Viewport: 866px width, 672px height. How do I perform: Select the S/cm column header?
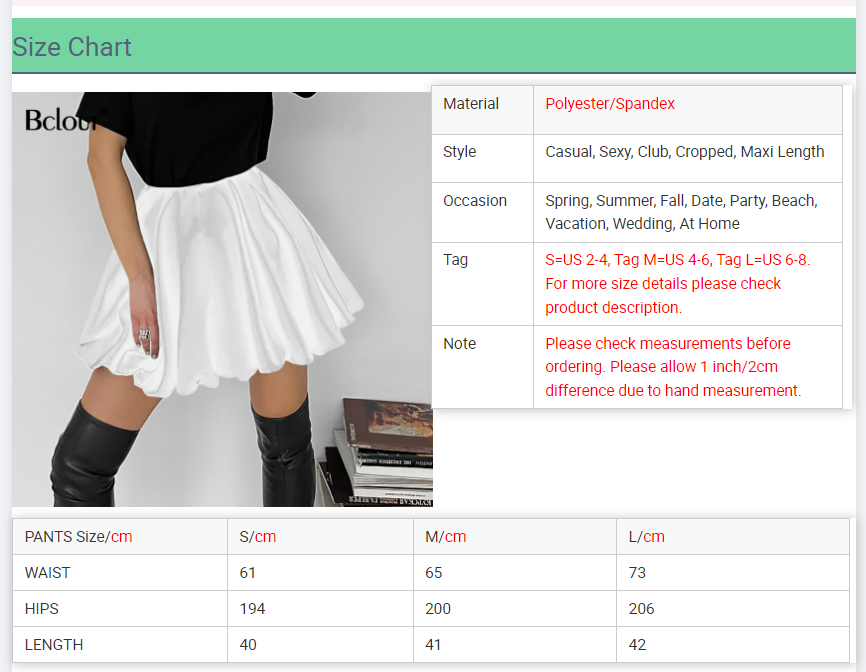[x=320, y=537]
